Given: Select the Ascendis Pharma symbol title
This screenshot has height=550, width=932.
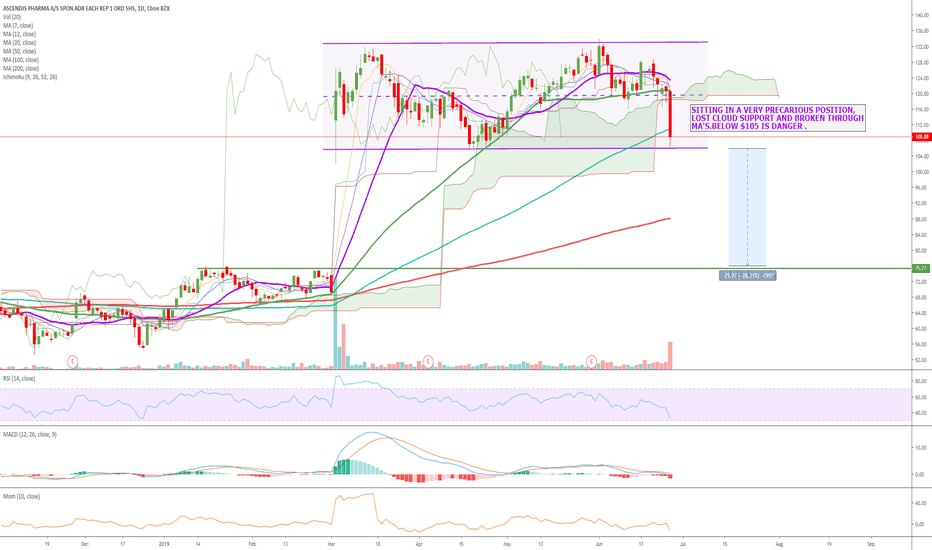Looking at the screenshot, I should [86, 8].
